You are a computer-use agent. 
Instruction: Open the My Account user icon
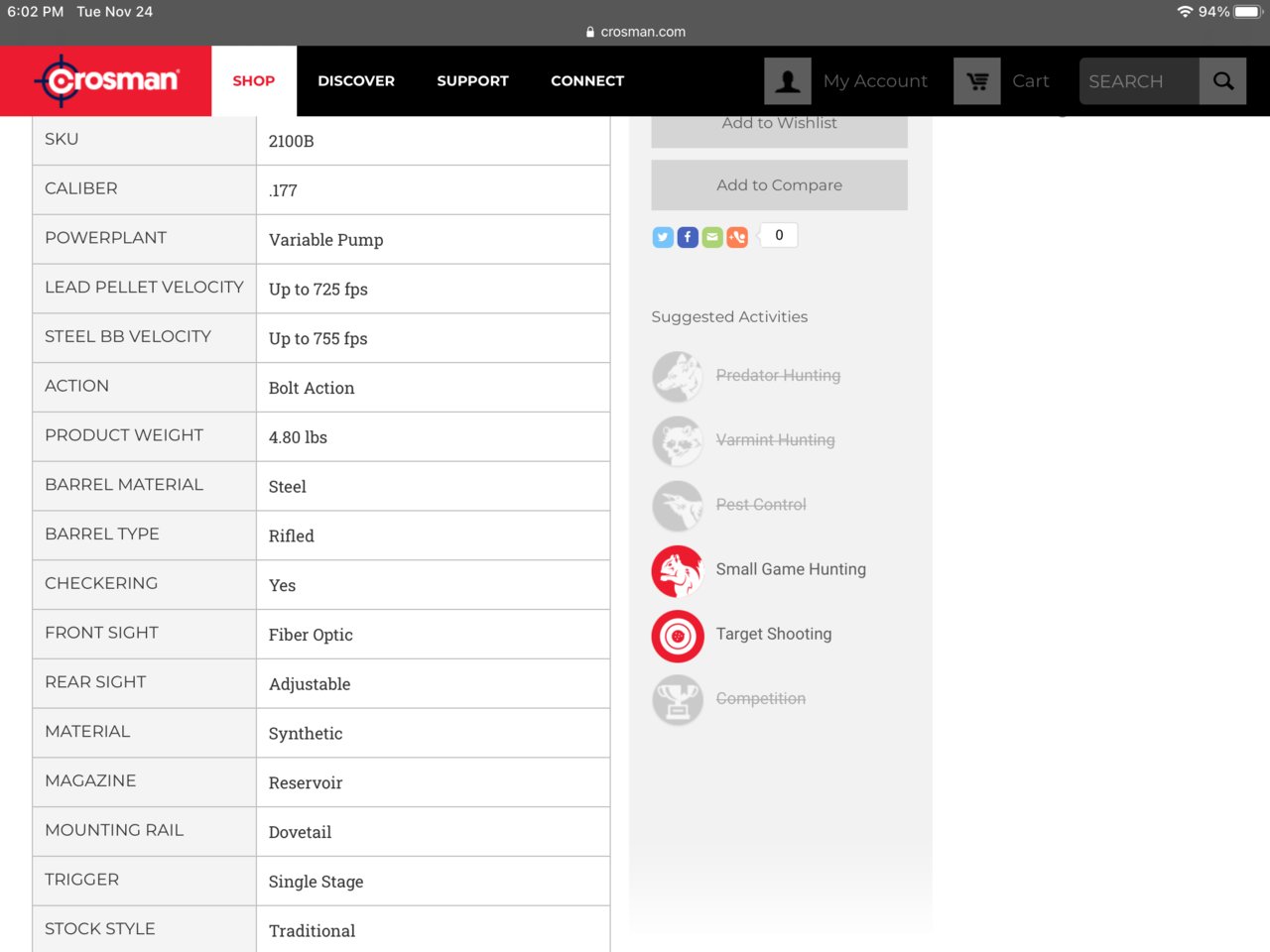[788, 80]
